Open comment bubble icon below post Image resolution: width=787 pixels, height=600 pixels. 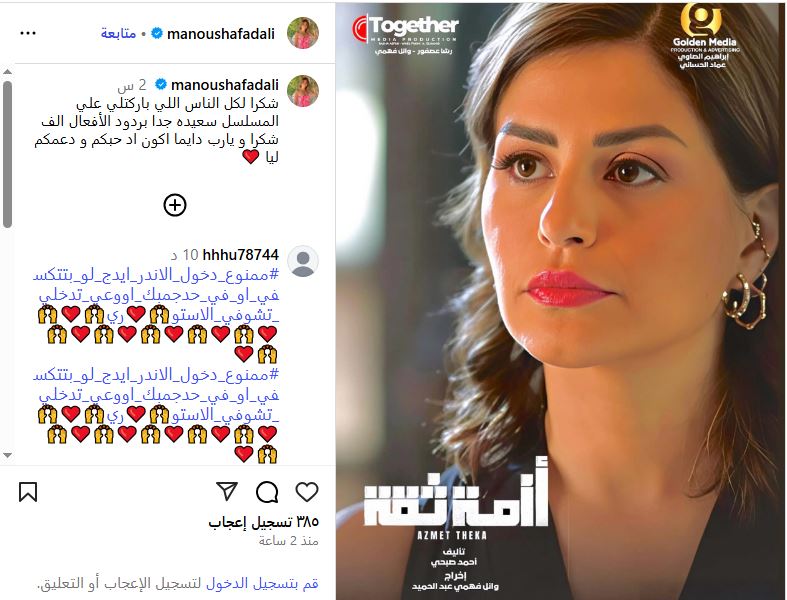[267, 492]
